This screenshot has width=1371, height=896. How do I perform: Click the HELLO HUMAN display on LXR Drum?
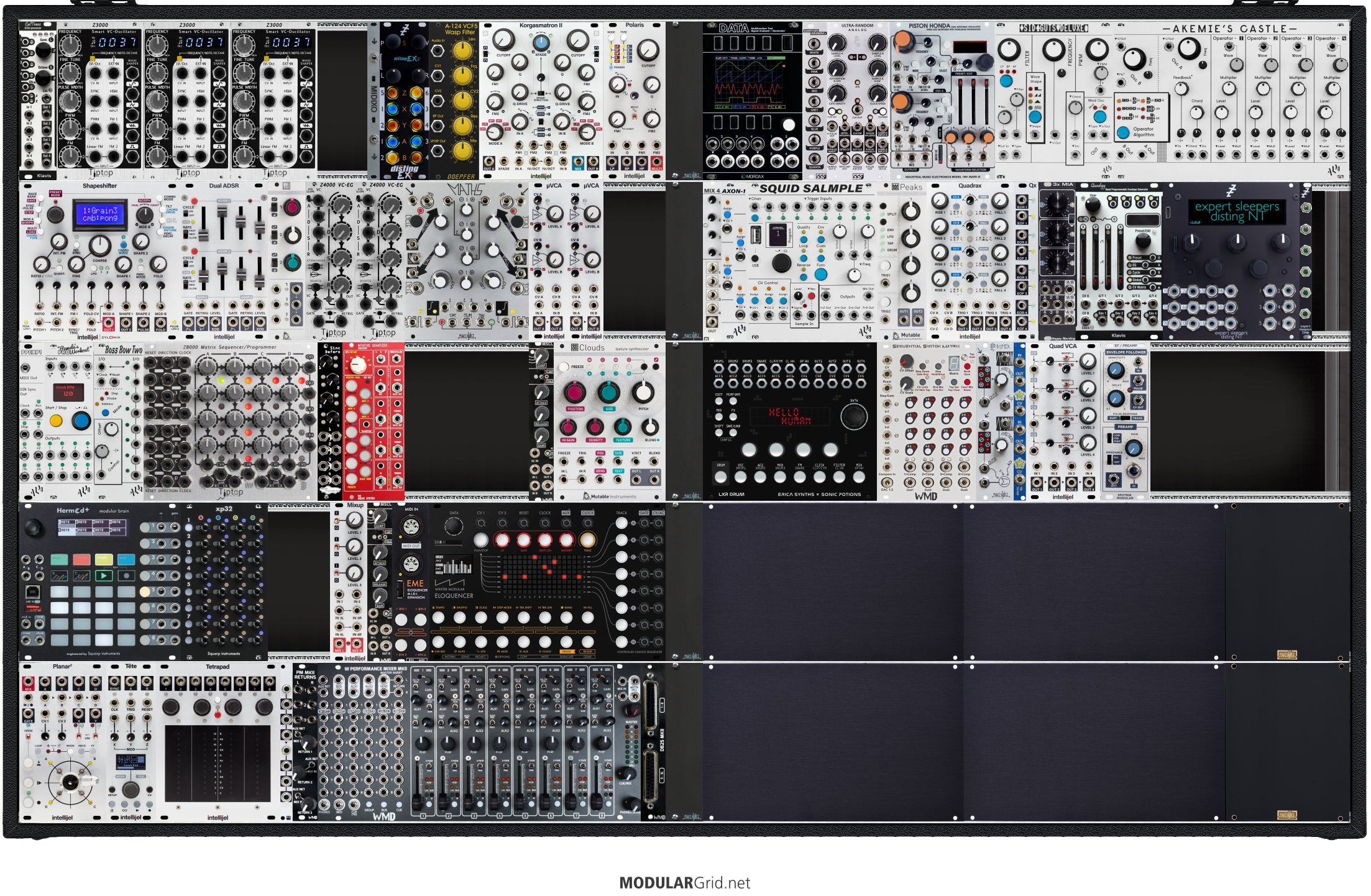pyautogui.click(x=790, y=416)
